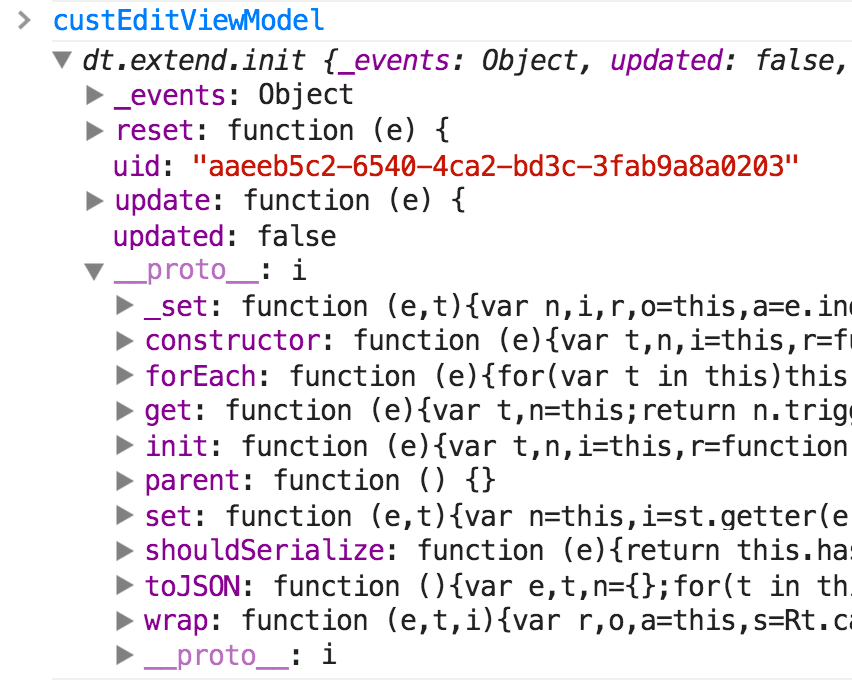Screen dimensions: 852x680
Task: Expand the constructor function arrow
Action: [125, 341]
